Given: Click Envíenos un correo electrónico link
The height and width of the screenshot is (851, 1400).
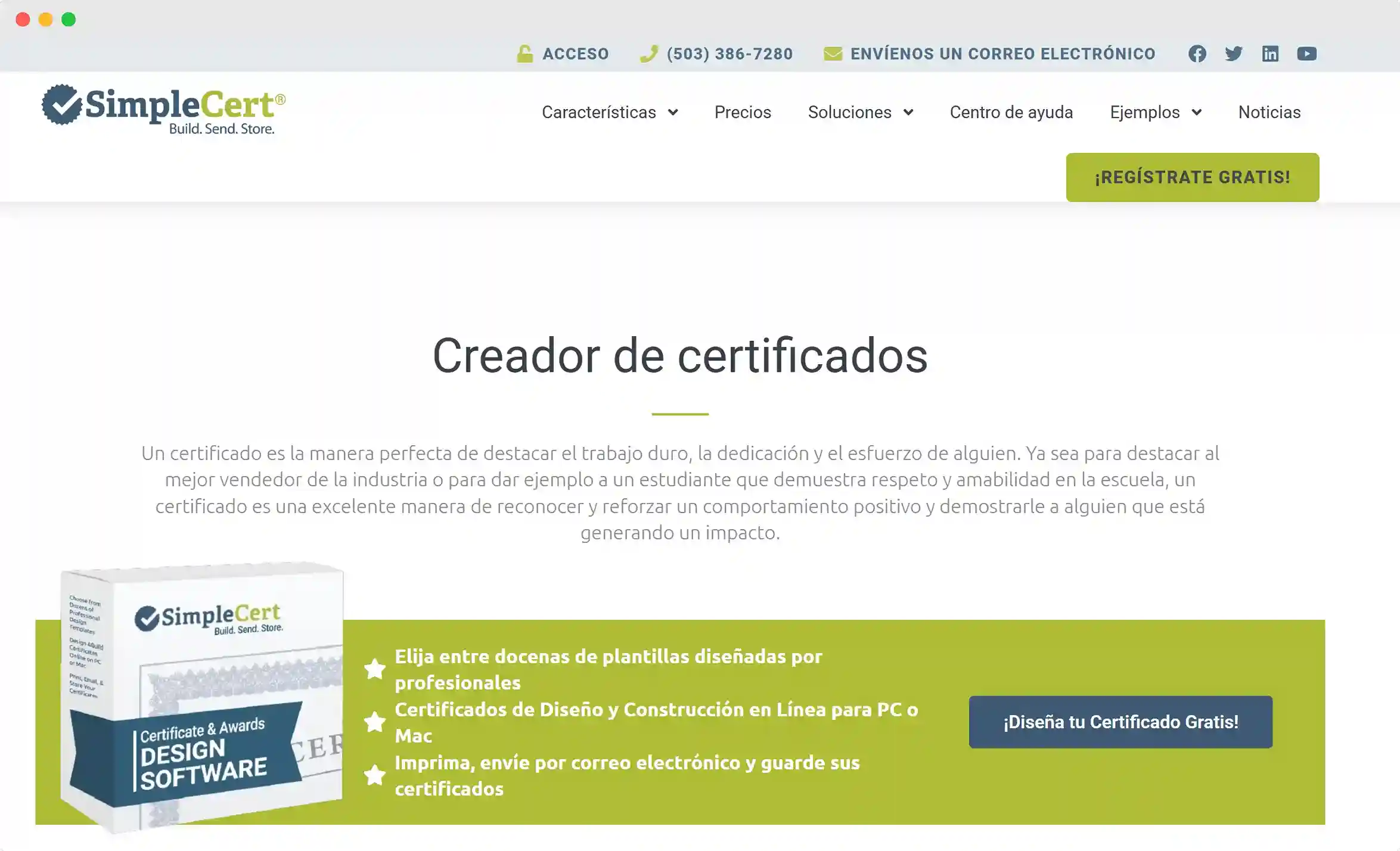Looking at the screenshot, I should coord(1002,54).
